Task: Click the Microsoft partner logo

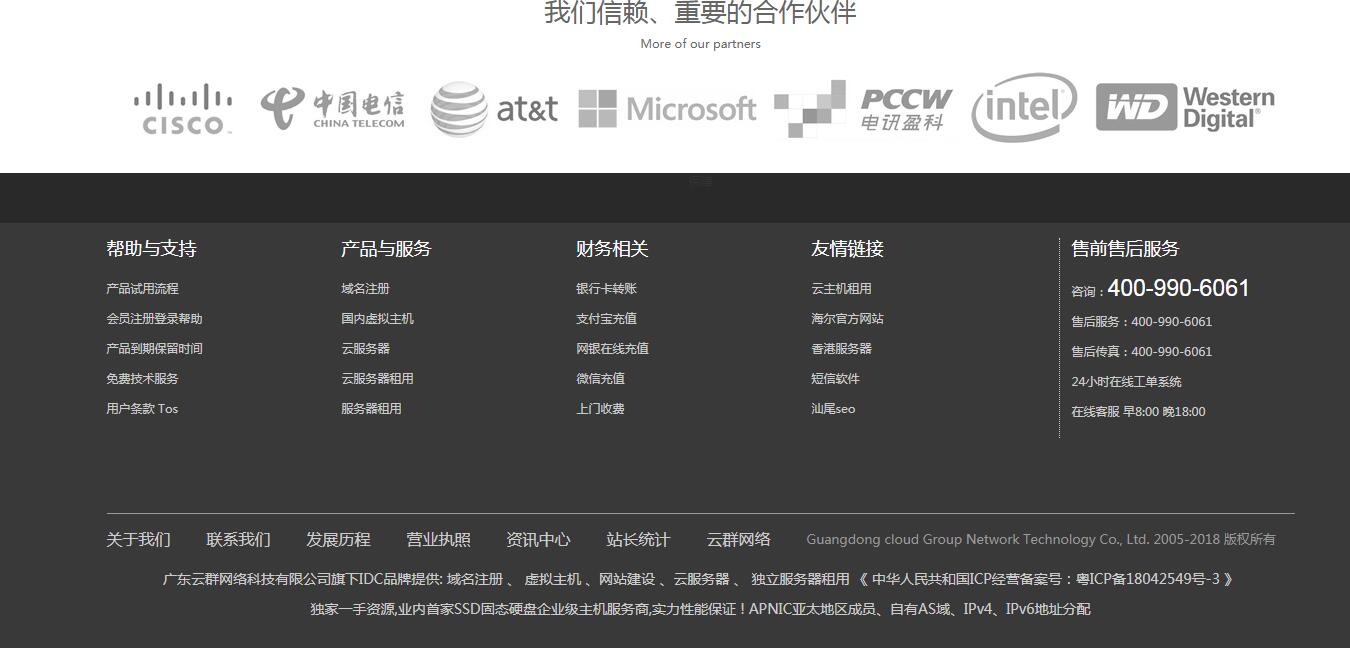Action: click(667, 109)
